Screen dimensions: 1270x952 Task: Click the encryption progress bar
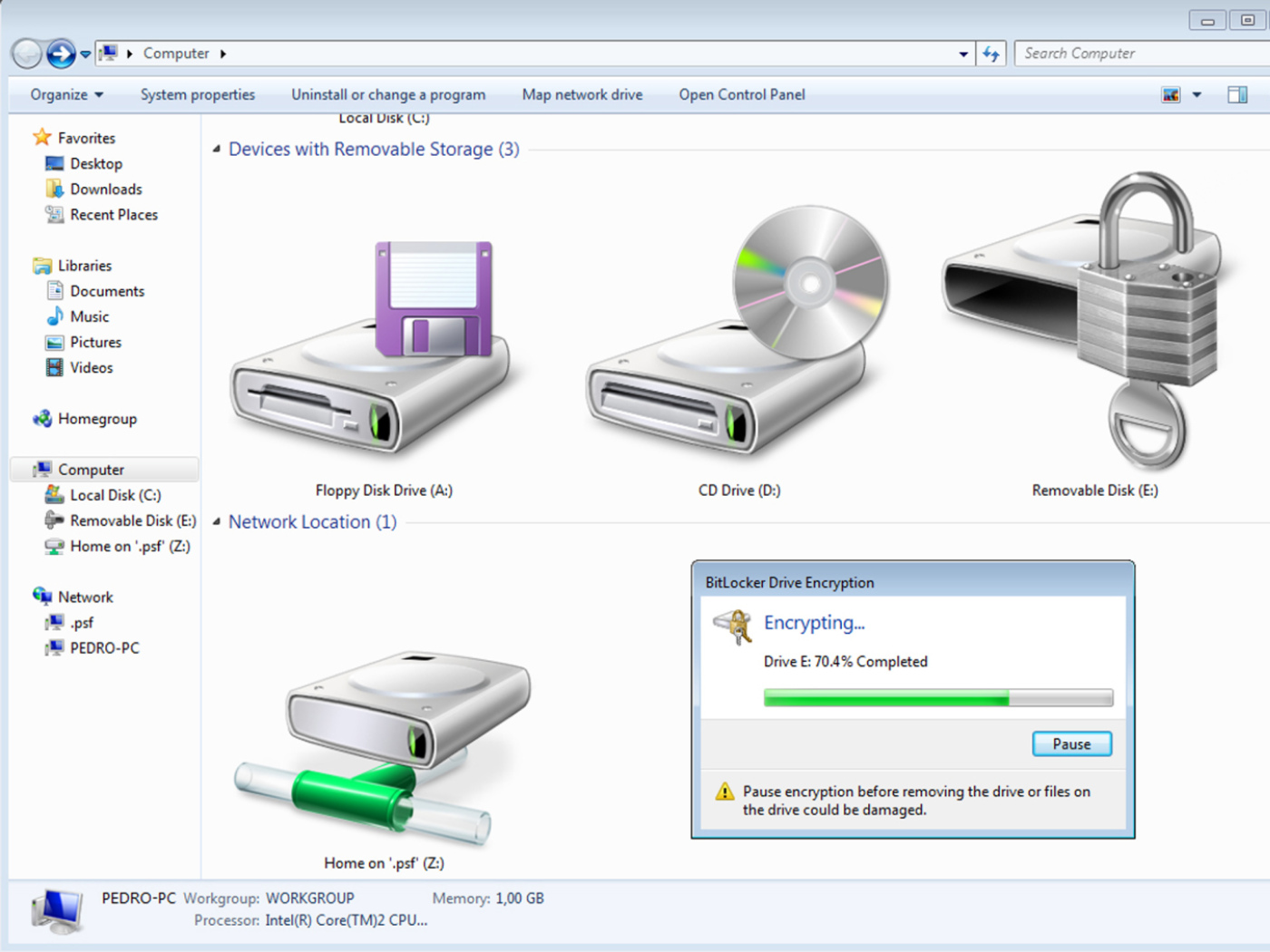[x=937, y=697]
